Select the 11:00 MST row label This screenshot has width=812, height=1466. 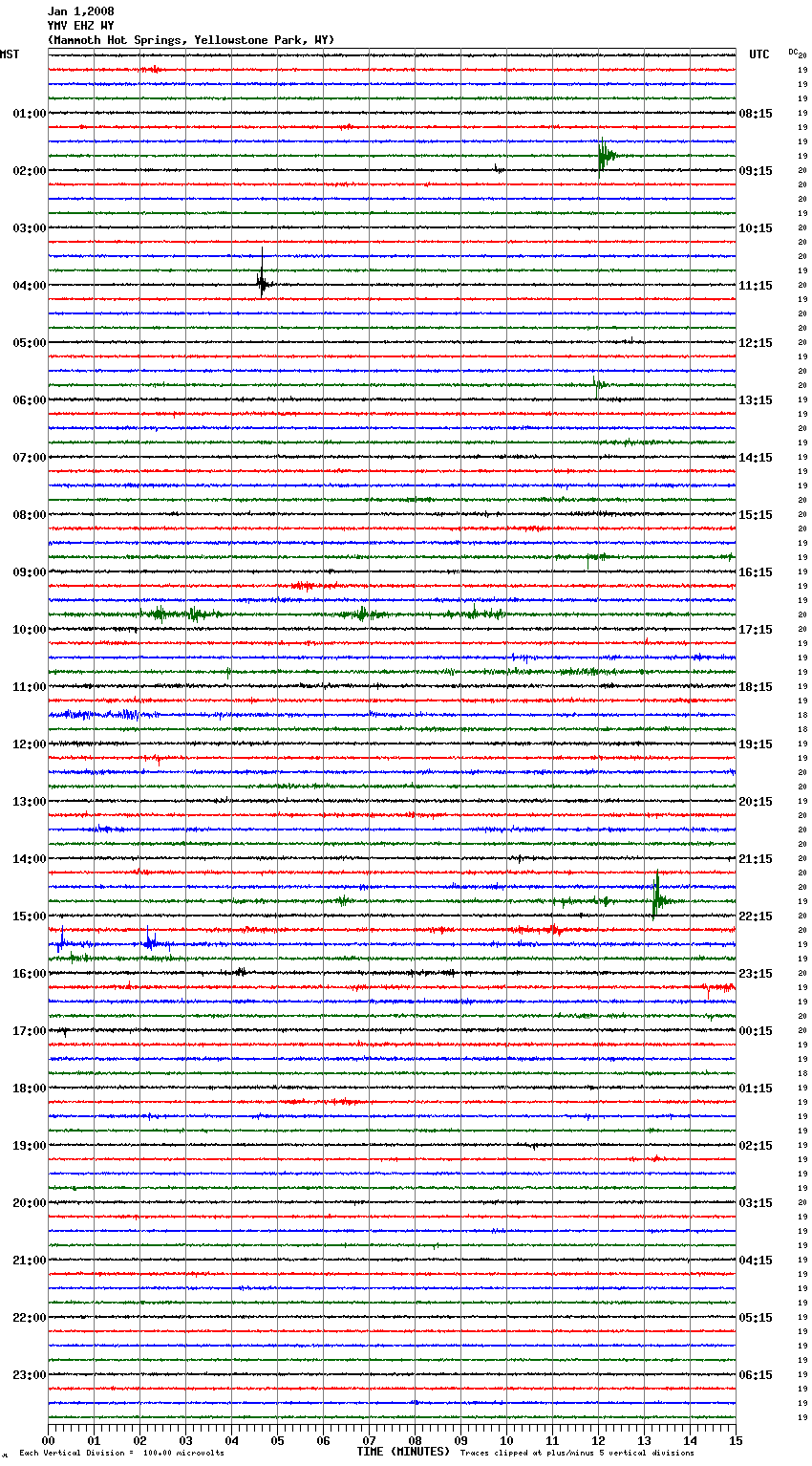(x=30, y=687)
